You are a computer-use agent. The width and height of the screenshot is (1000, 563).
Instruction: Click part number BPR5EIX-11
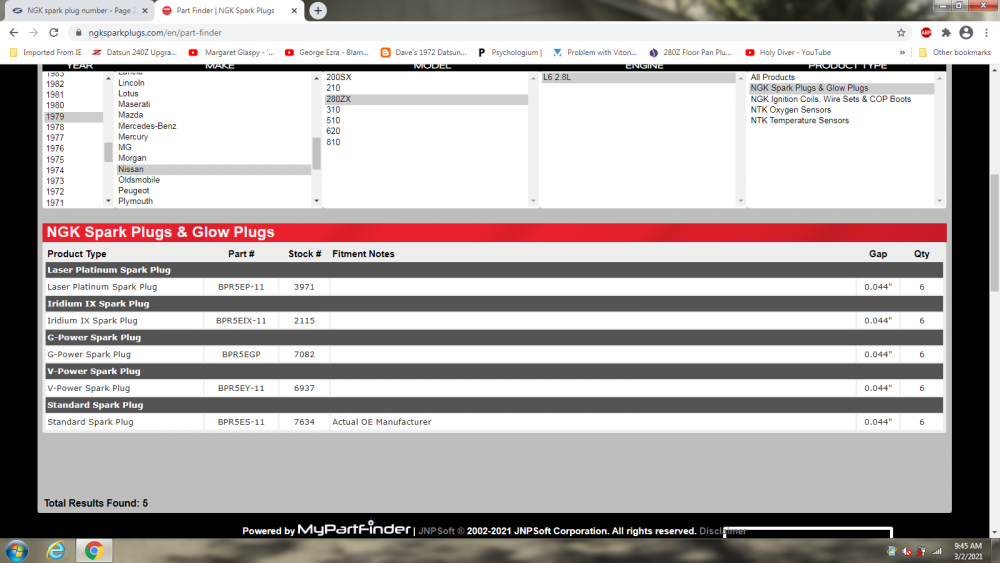point(241,321)
